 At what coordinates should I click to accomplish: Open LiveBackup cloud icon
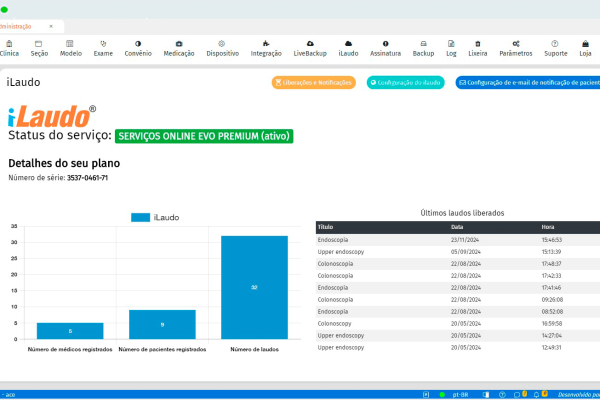tap(310, 44)
